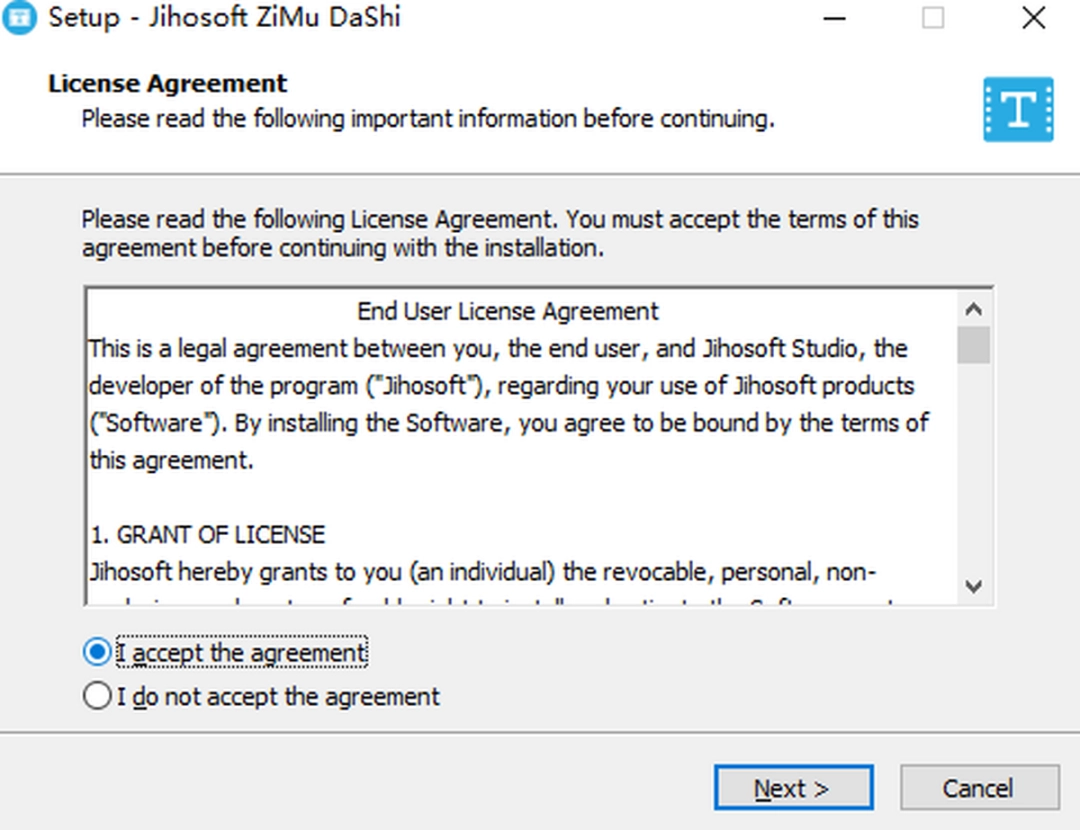Click the empty scrollbar track below thumb
This screenshot has width=1080, height=830.
click(x=975, y=470)
